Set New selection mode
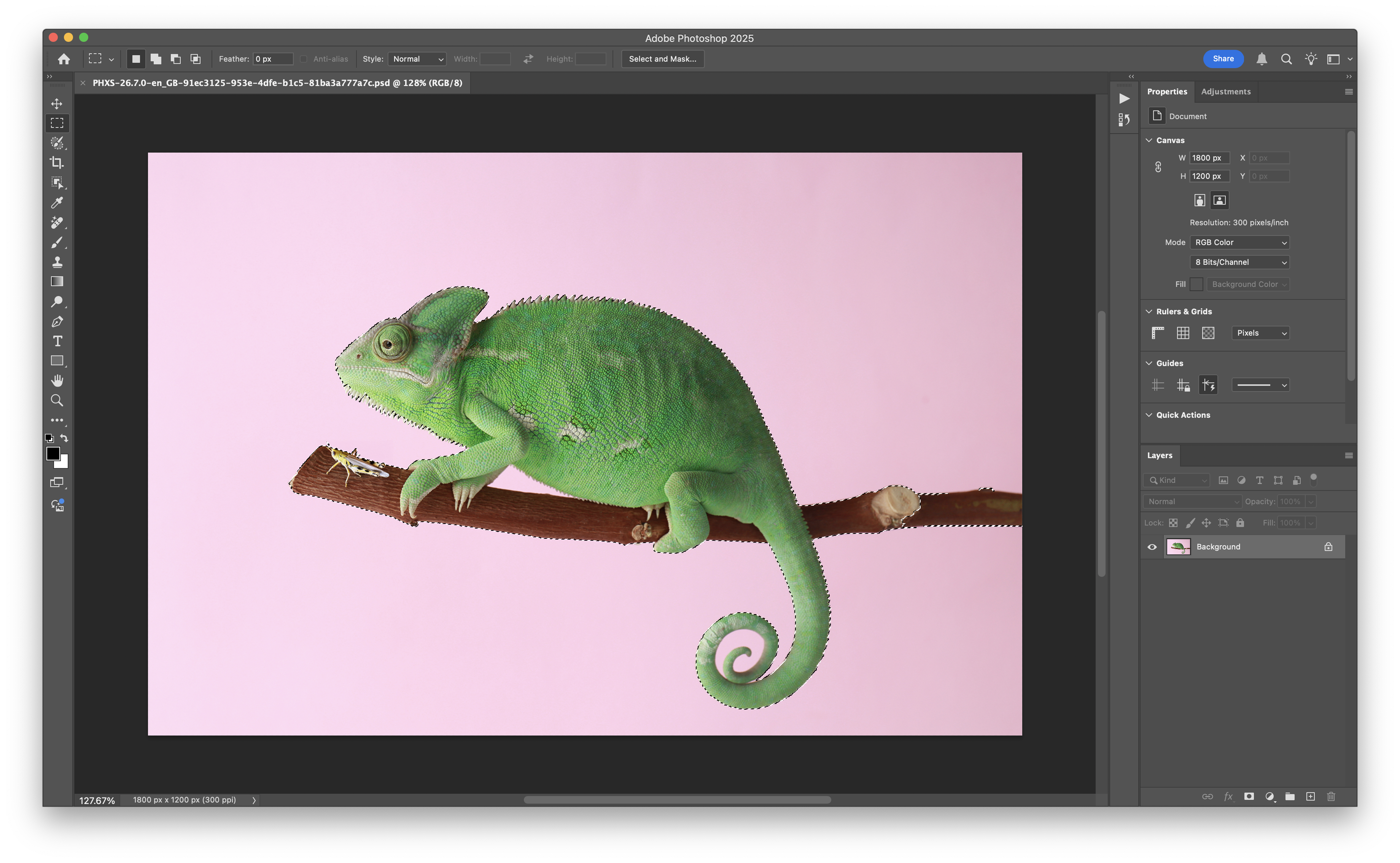Viewport: 1400px width, 863px height. 136,59
